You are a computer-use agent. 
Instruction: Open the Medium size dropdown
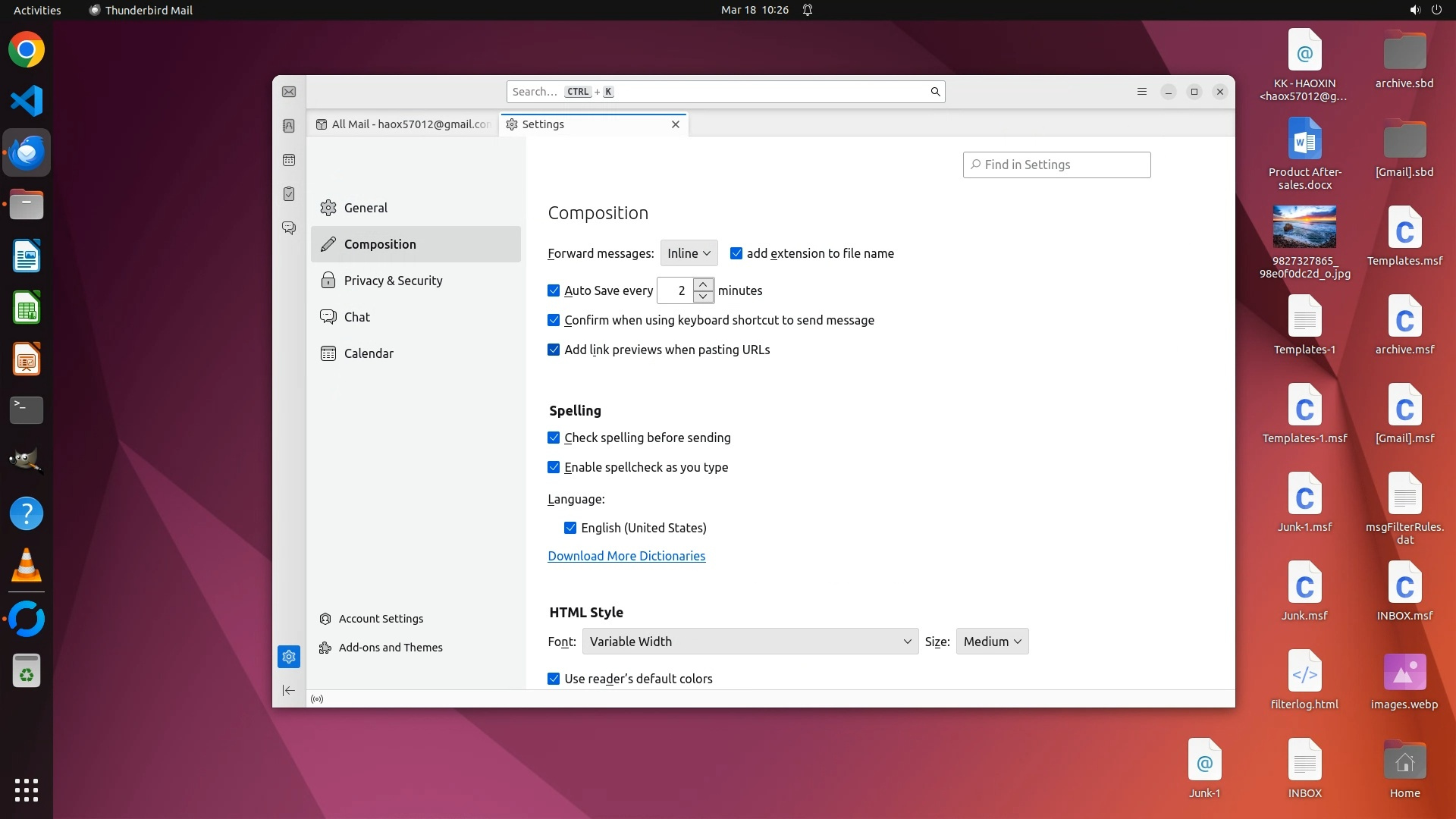point(992,642)
